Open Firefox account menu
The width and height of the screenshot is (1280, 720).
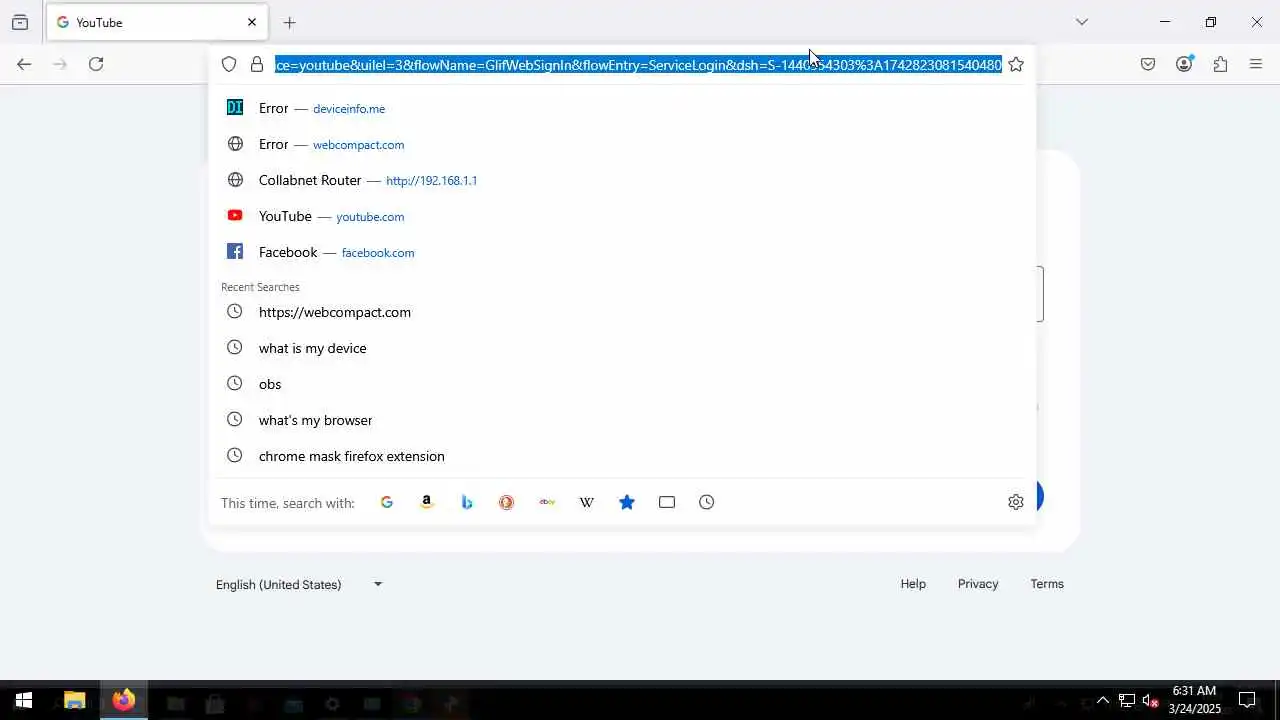coord(1184,64)
